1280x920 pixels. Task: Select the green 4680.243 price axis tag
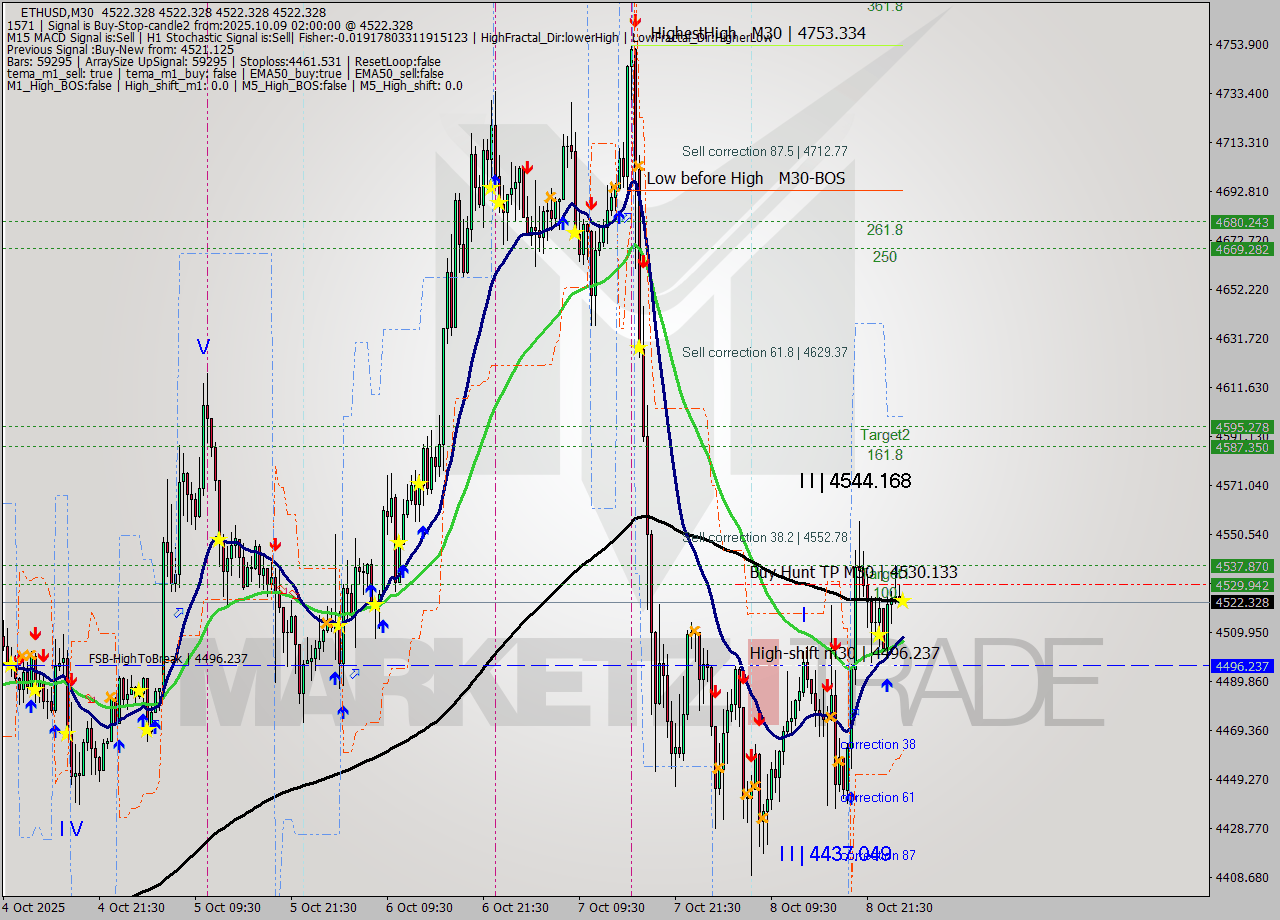pos(1241,222)
